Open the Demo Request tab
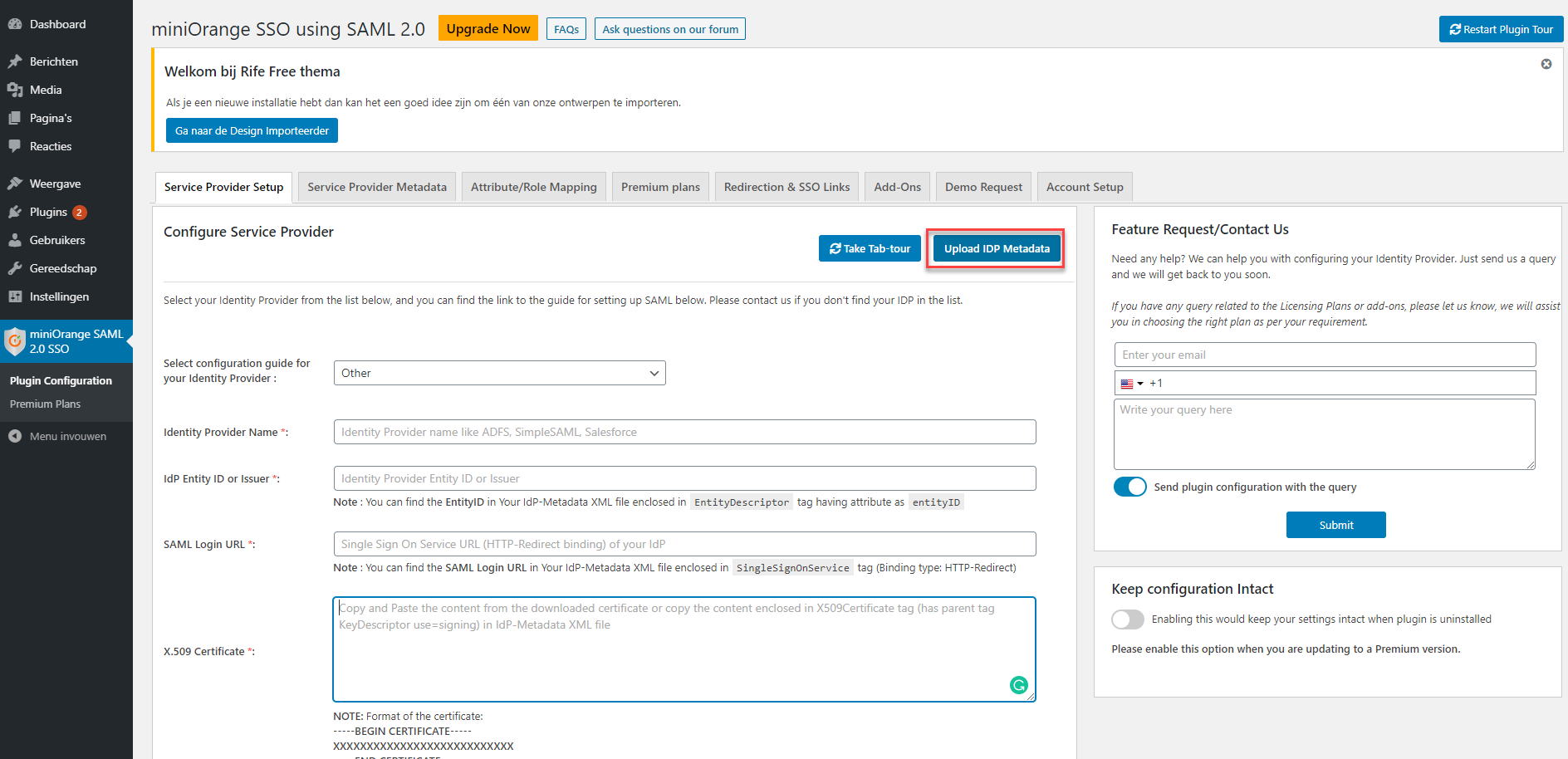 (983, 187)
